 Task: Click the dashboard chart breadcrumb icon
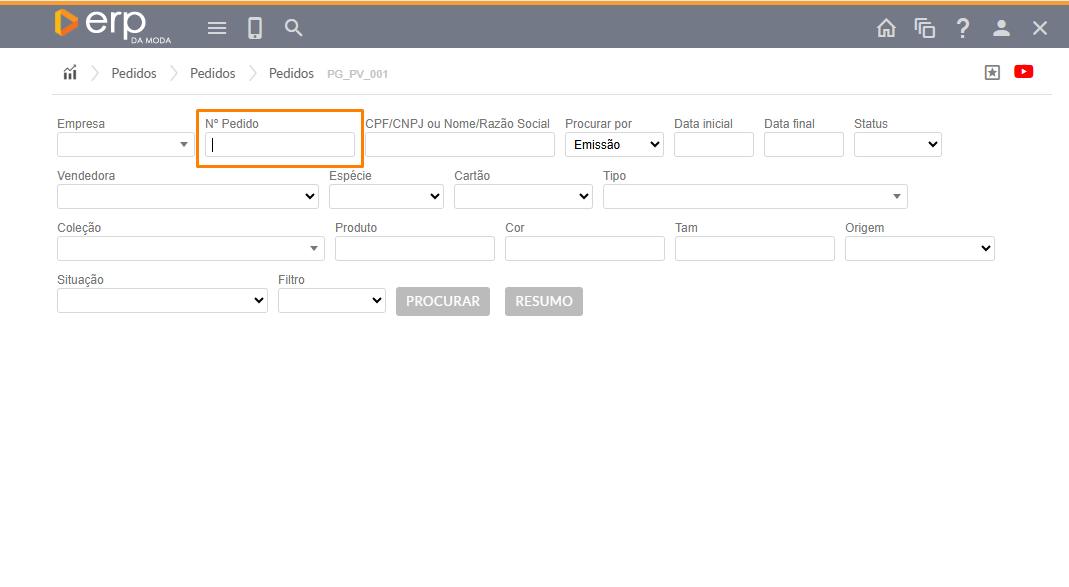point(70,73)
